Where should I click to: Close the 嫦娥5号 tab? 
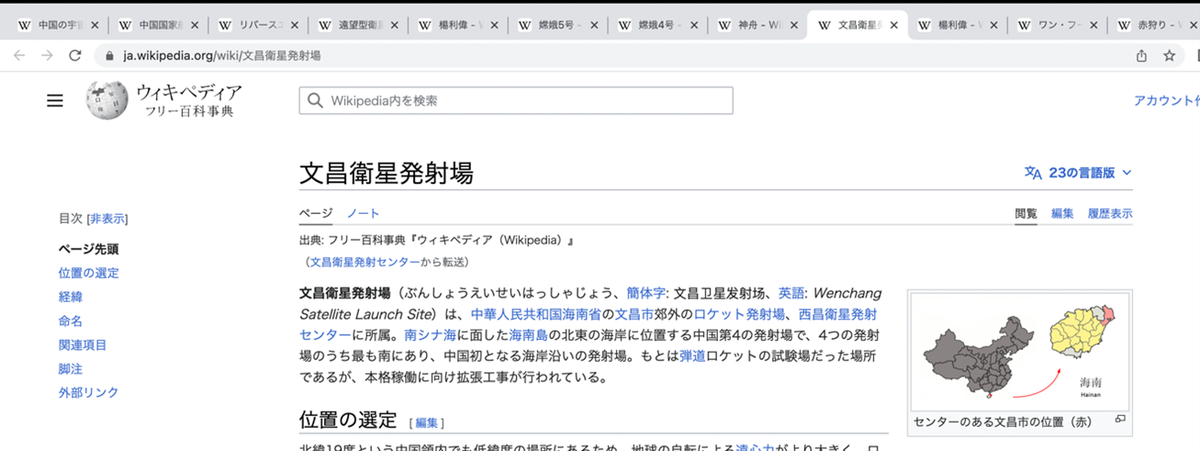pyautogui.click(x=593, y=25)
